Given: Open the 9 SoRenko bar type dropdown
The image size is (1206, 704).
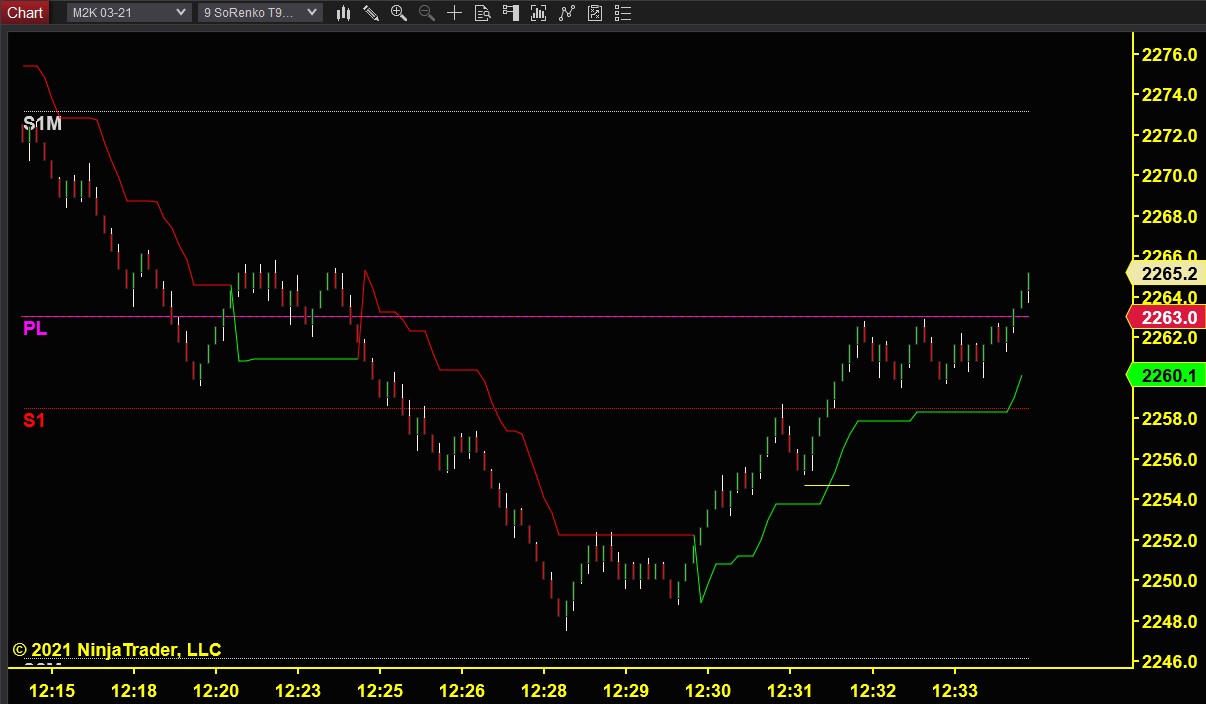Looking at the screenshot, I should click(x=260, y=12).
